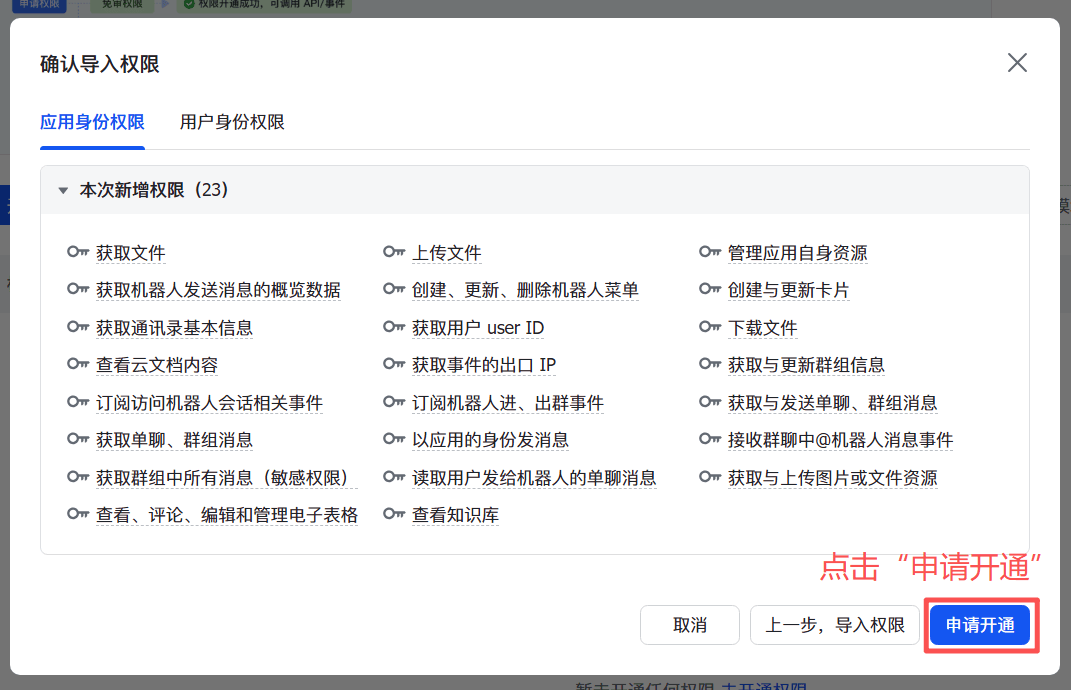Click the 取消 button
The width and height of the screenshot is (1071, 690).
point(690,624)
